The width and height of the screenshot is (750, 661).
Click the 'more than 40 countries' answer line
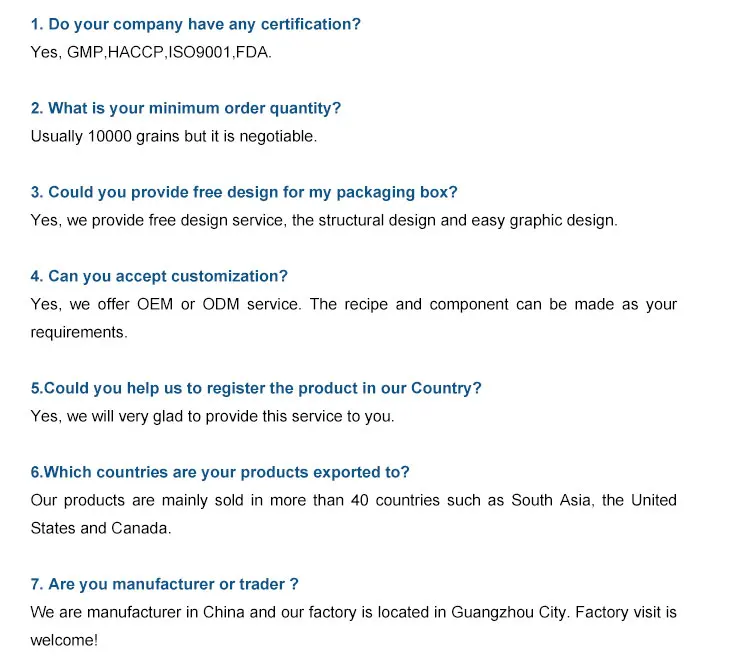(x=354, y=500)
